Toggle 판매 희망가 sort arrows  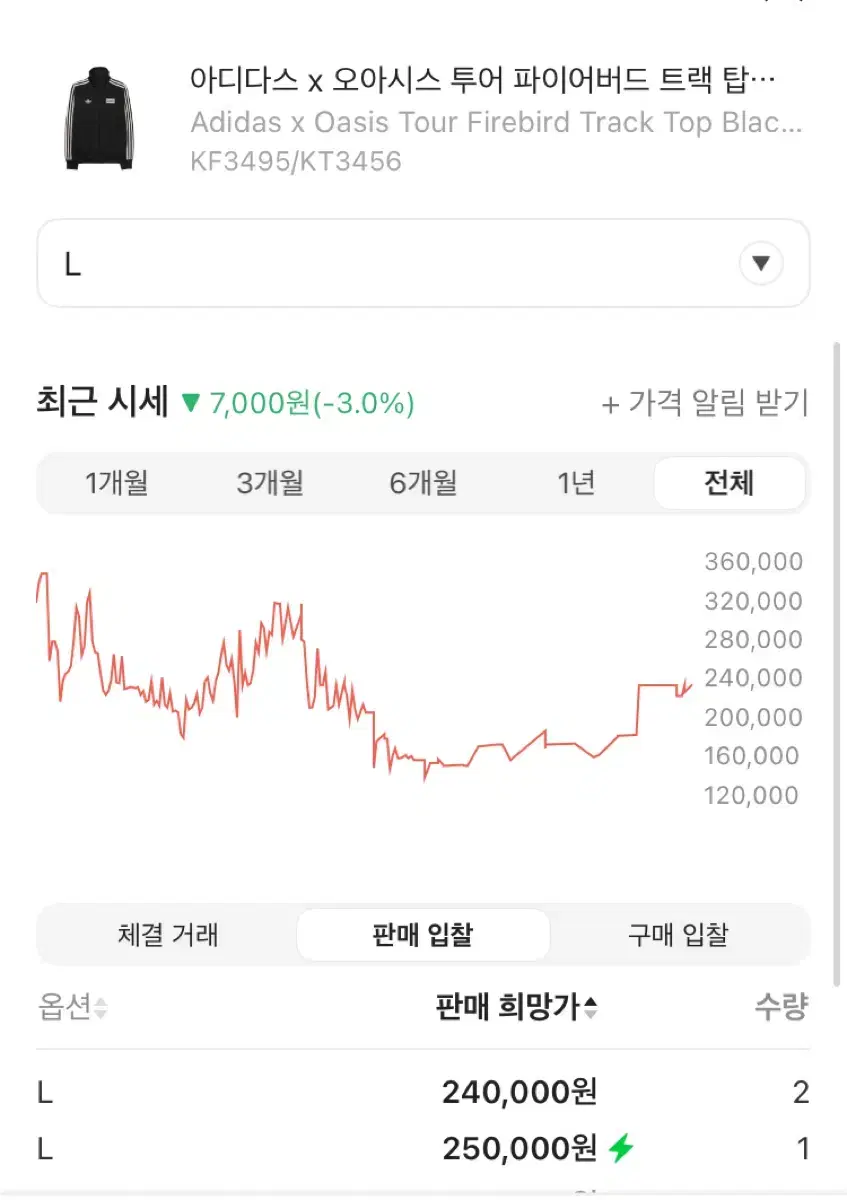pyautogui.click(x=591, y=1008)
